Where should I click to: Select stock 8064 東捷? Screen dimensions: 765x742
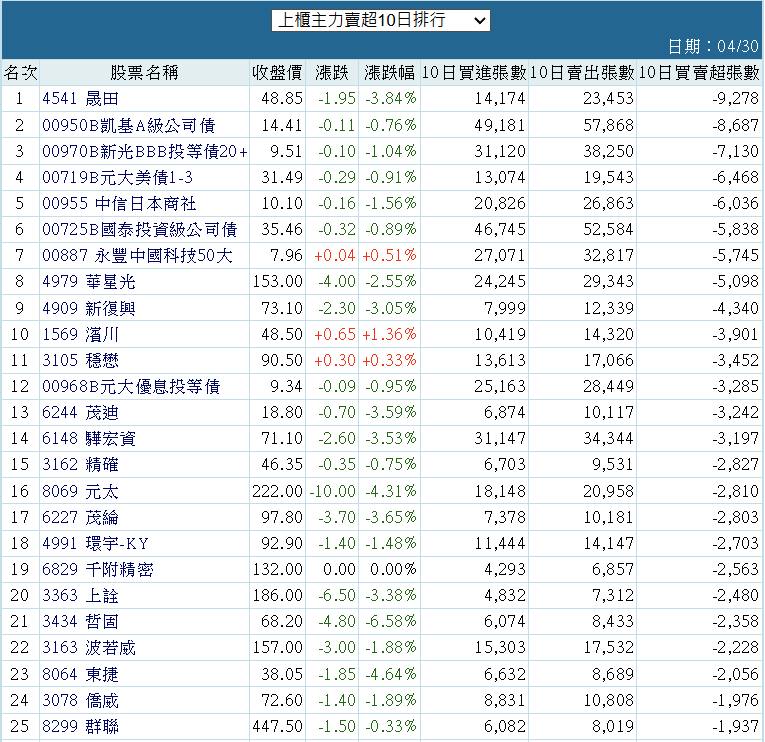point(81,674)
